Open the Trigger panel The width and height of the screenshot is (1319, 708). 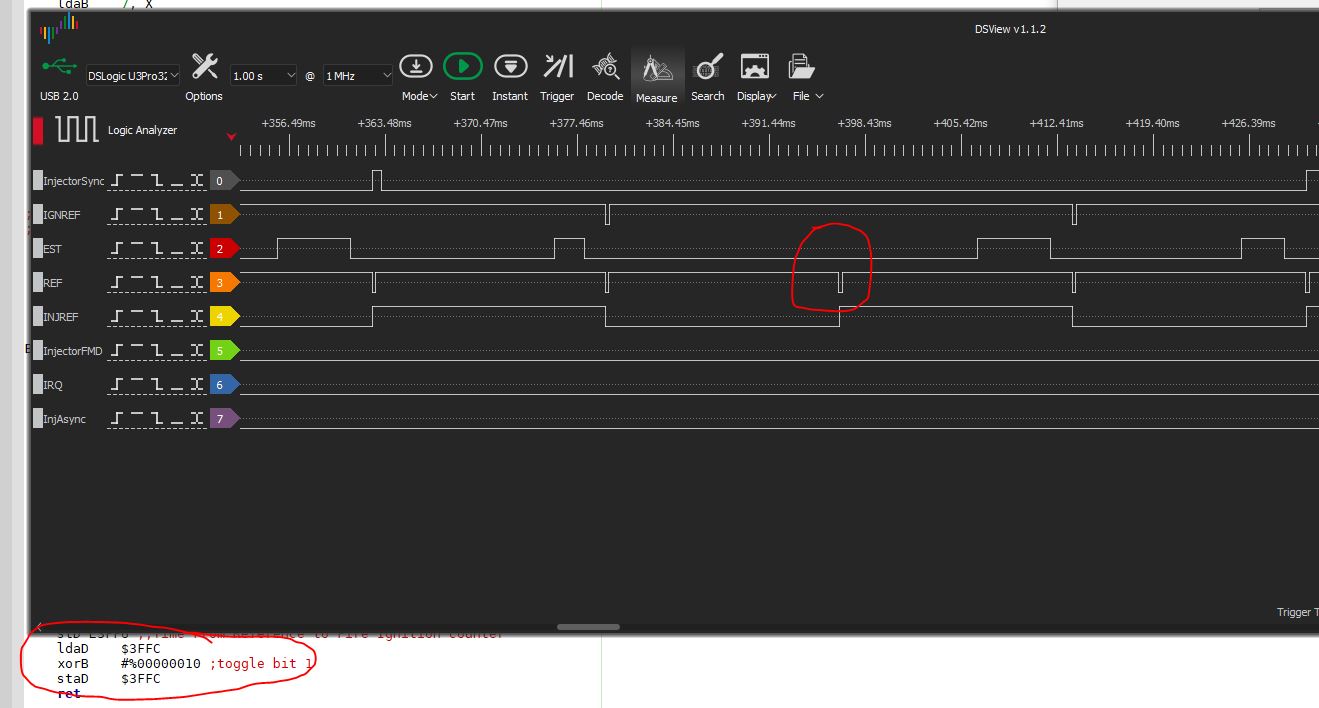click(557, 77)
